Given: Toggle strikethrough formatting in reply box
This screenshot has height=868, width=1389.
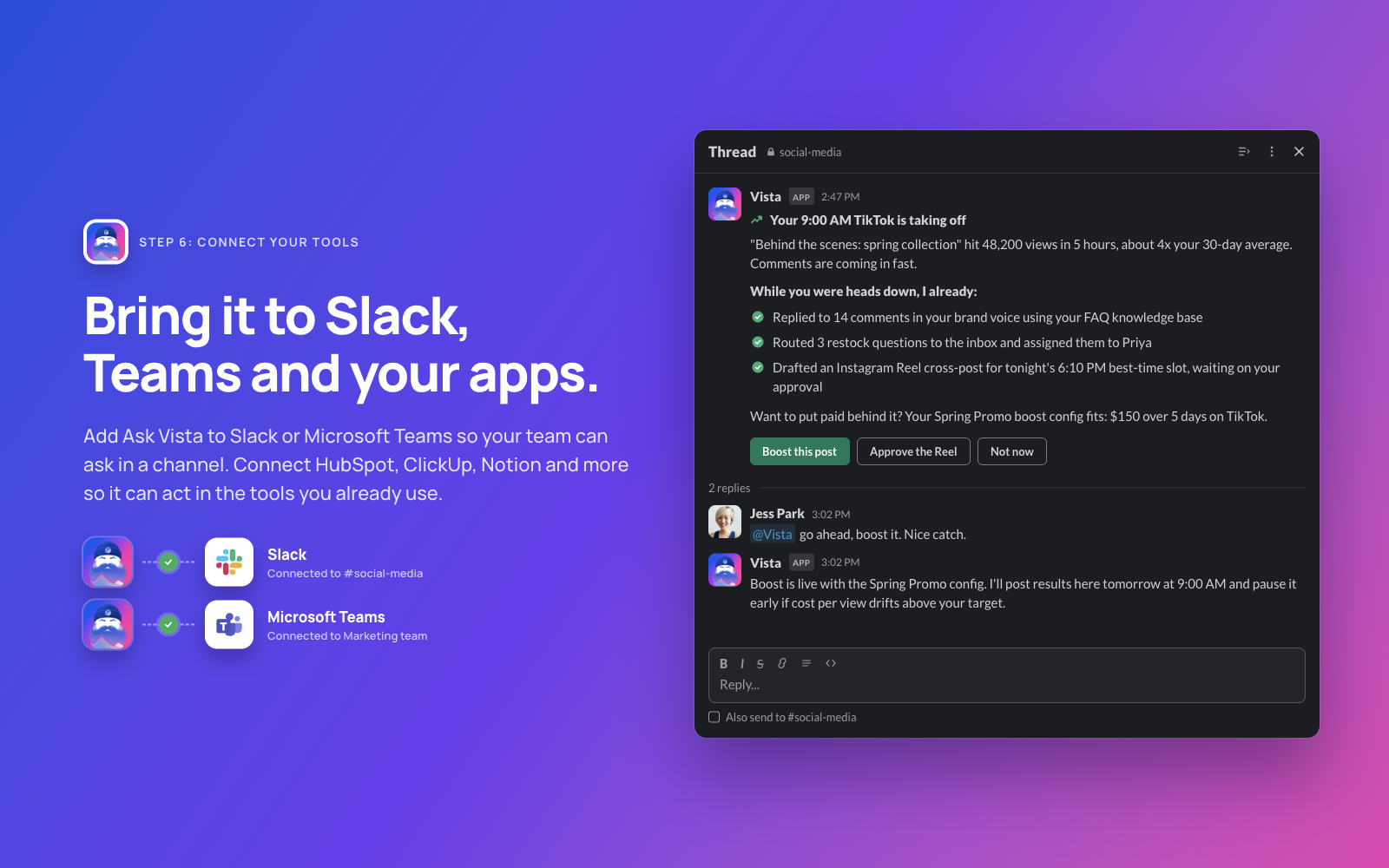Looking at the screenshot, I should point(760,663).
